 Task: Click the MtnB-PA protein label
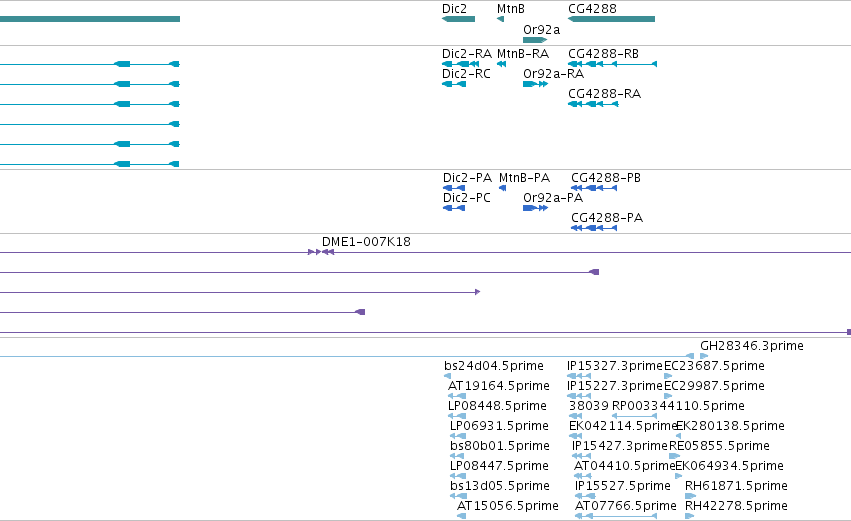(x=524, y=178)
